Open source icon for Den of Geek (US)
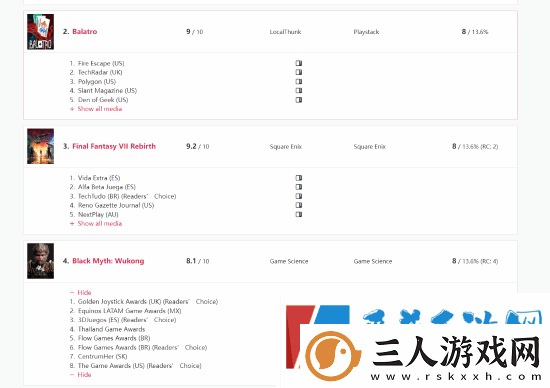 click(x=299, y=100)
